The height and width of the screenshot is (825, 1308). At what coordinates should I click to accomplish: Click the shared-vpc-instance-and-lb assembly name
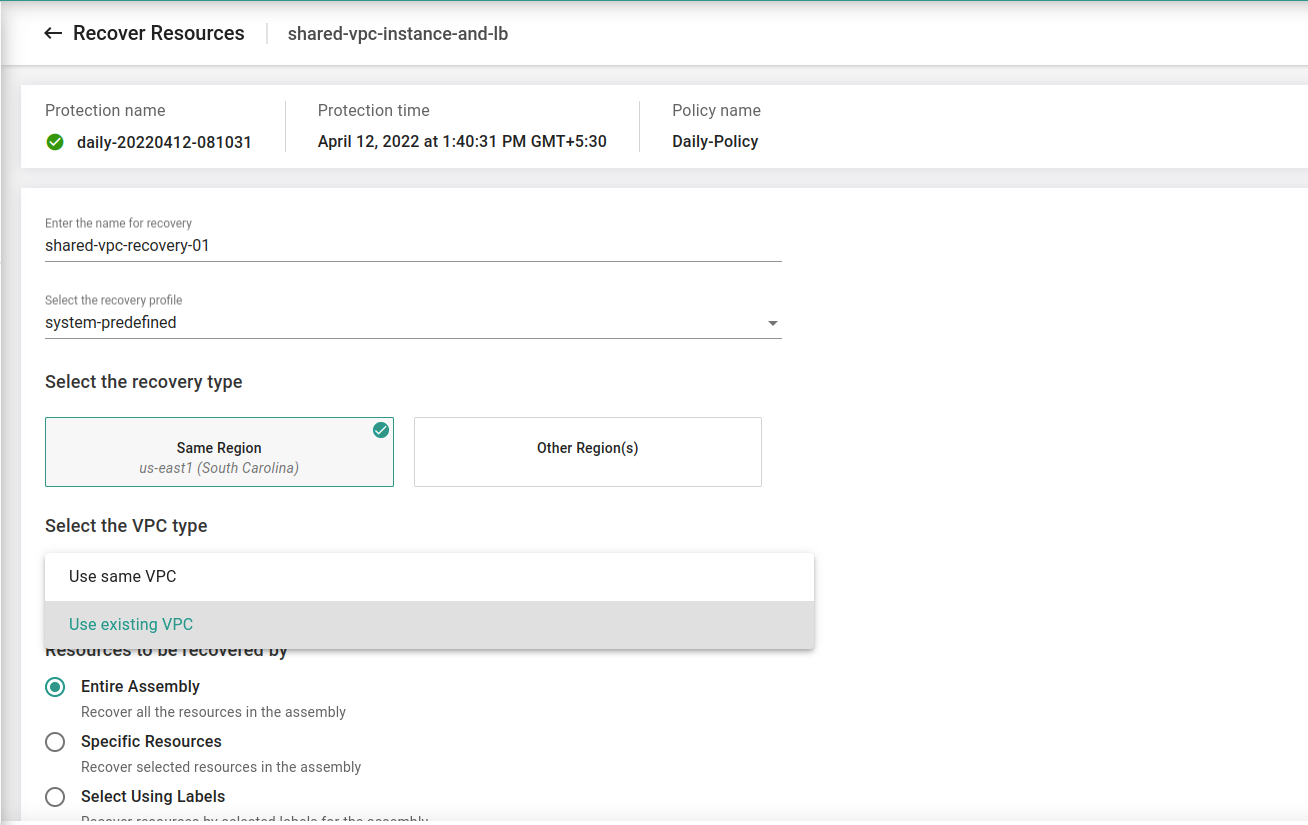[x=398, y=34]
